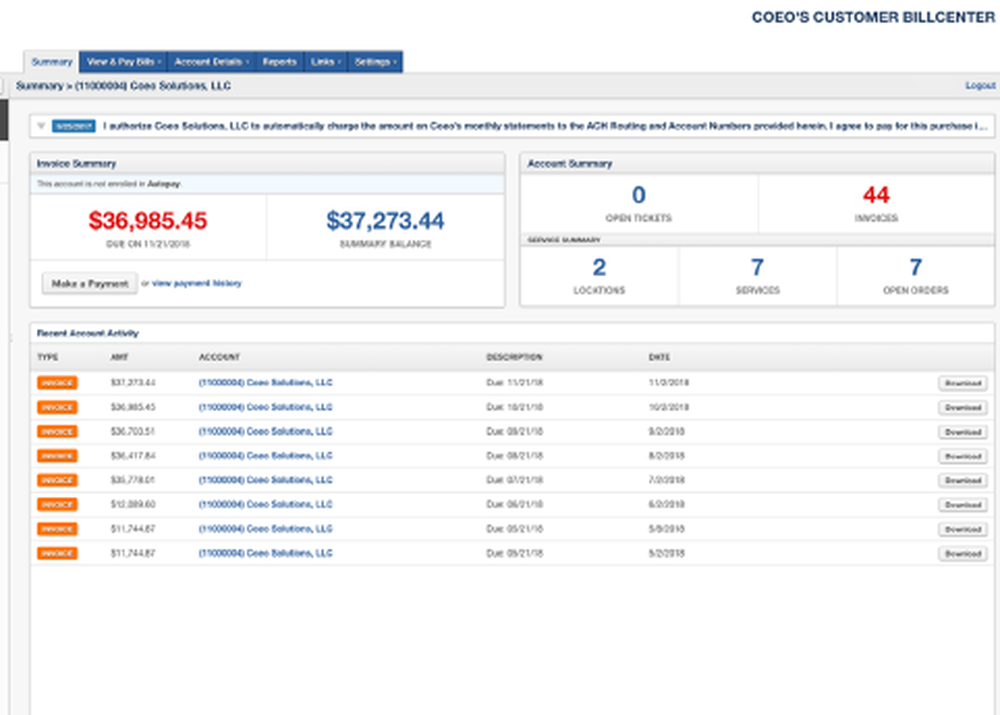Screen dimensions: 1000x715
Task: Download the invoice dated 7/2/2018
Action: point(962,480)
